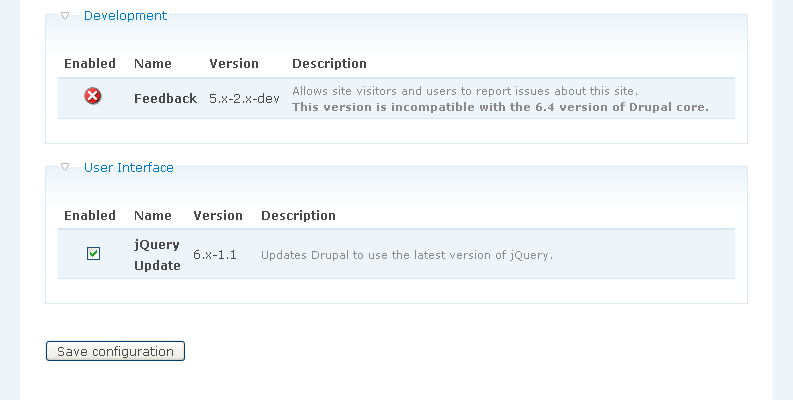Screen dimensions: 793x400
Task: Collapse the Development section triangle
Action: [x=66, y=16]
